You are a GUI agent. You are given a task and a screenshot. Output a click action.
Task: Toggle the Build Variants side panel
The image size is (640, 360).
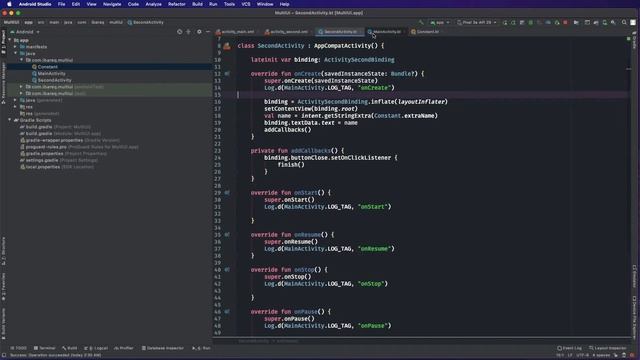(3, 323)
